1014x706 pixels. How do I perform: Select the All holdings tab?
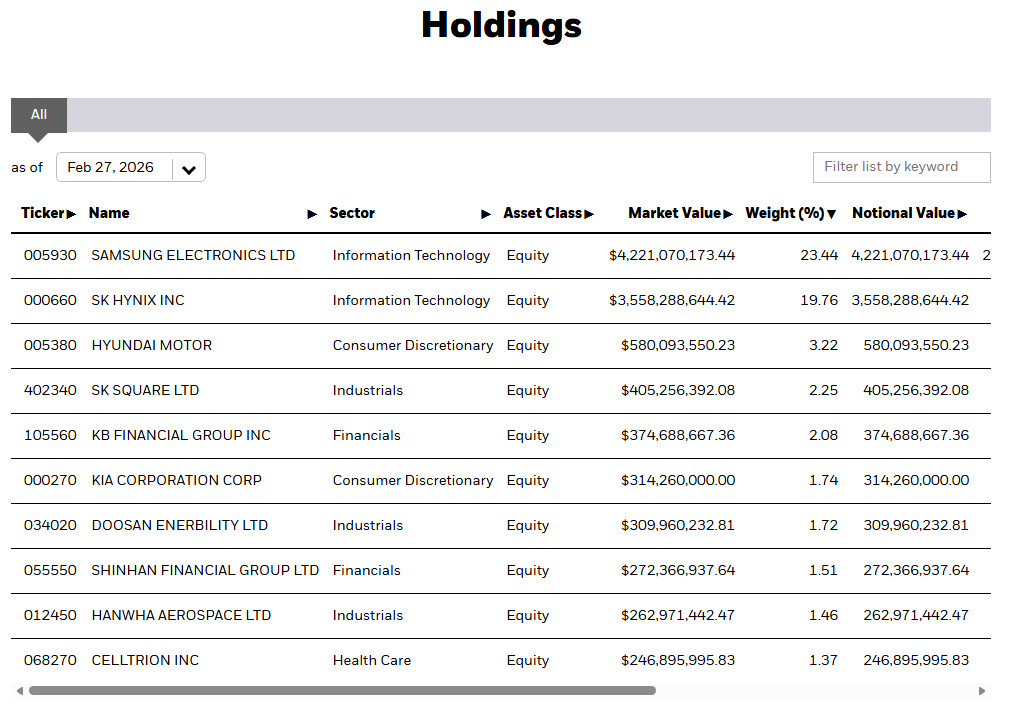[x=39, y=115]
